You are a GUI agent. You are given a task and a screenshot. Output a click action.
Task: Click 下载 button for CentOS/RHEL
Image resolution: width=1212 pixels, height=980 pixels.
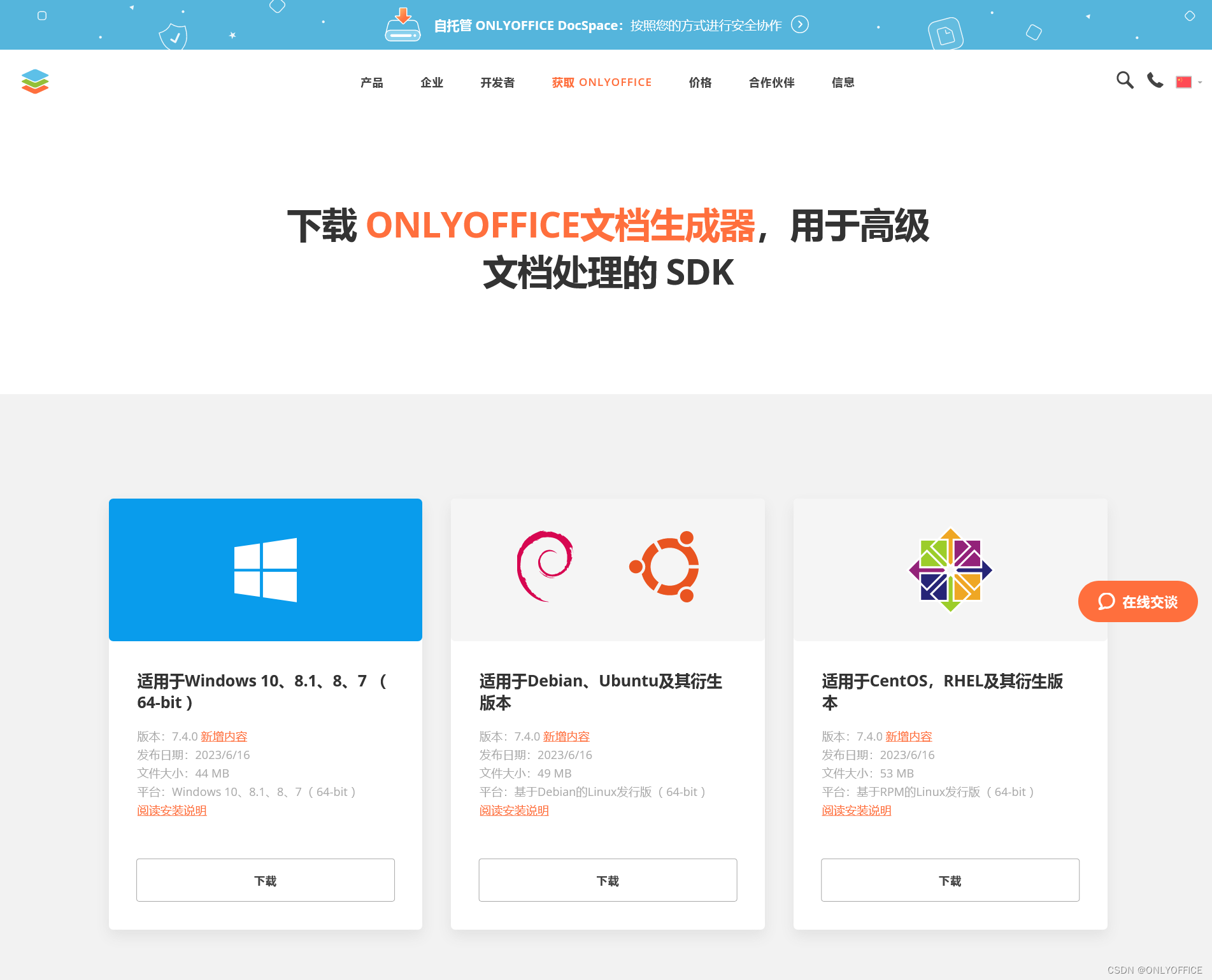950,880
